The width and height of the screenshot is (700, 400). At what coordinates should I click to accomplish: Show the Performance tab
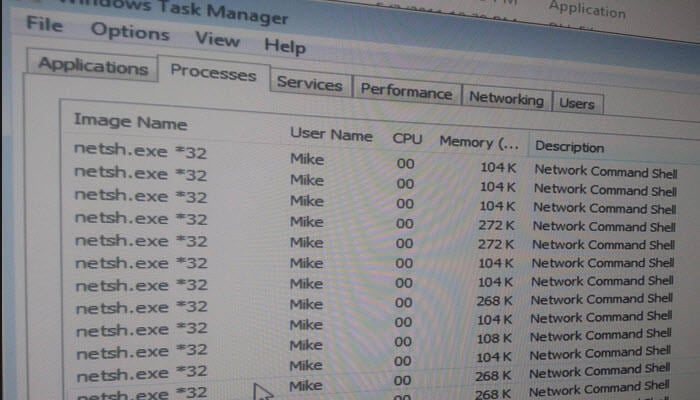406,92
